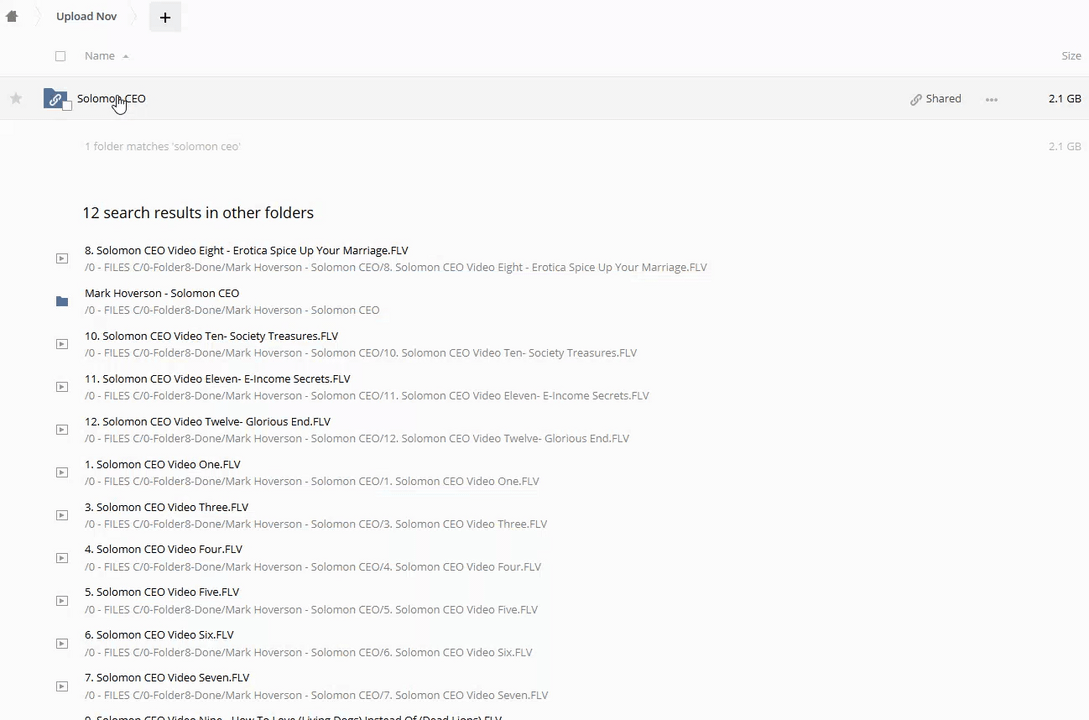Image resolution: width=1089 pixels, height=720 pixels.
Task: Click video icon next to Video Seven
Action: pyautogui.click(x=62, y=686)
